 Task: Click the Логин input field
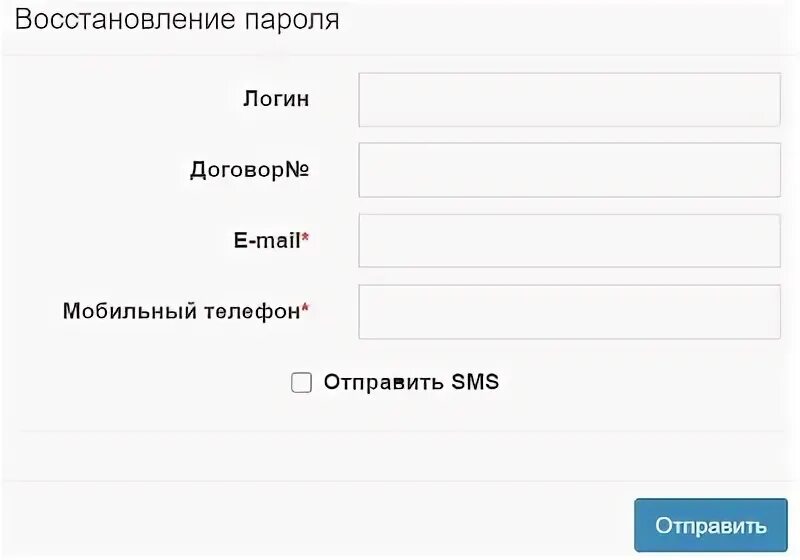(569, 99)
